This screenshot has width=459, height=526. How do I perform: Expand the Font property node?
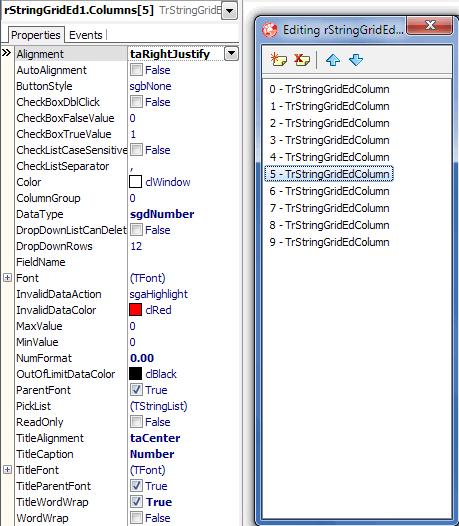pyautogui.click(x=7, y=278)
